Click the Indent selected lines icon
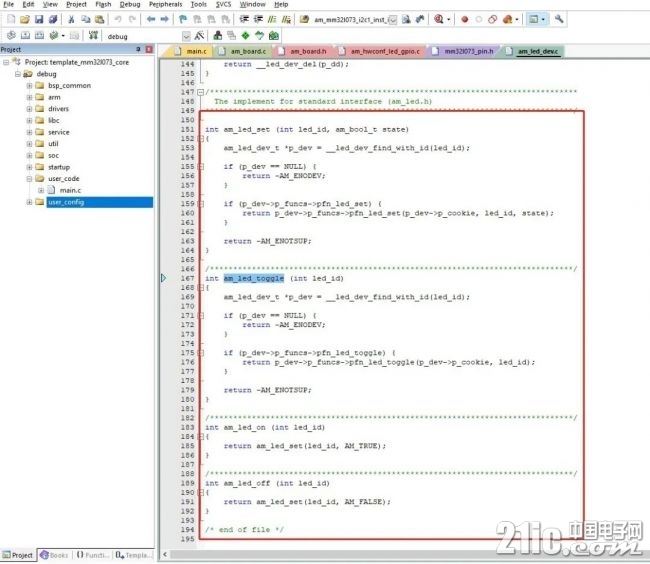The width and height of the screenshot is (650, 564). (x=244, y=19)
